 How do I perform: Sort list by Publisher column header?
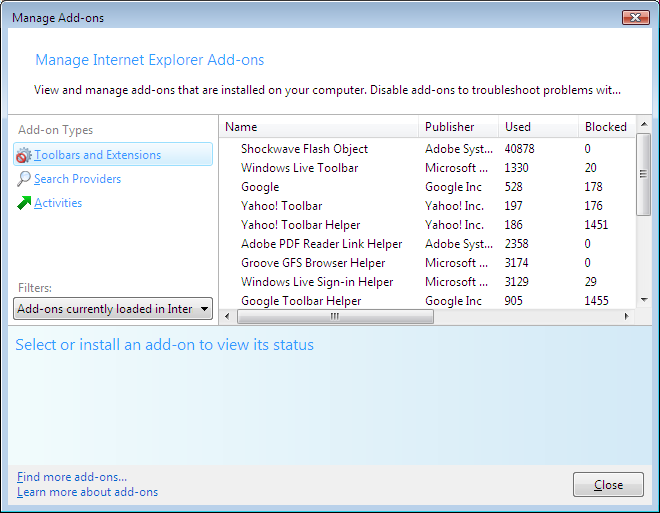[x=458, y=127]
